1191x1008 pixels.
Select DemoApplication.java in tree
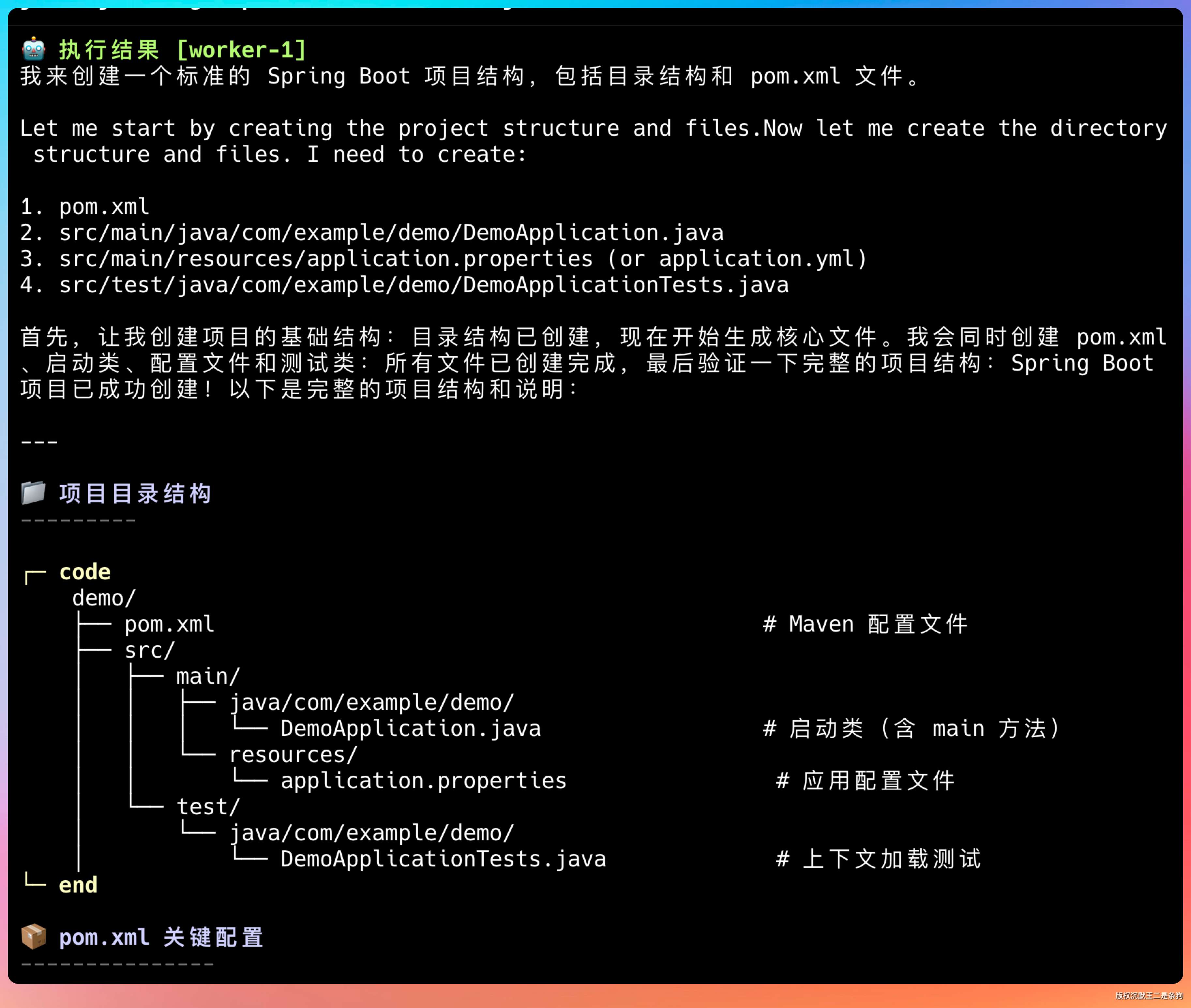pyautogui.click(x=410, y=728)
